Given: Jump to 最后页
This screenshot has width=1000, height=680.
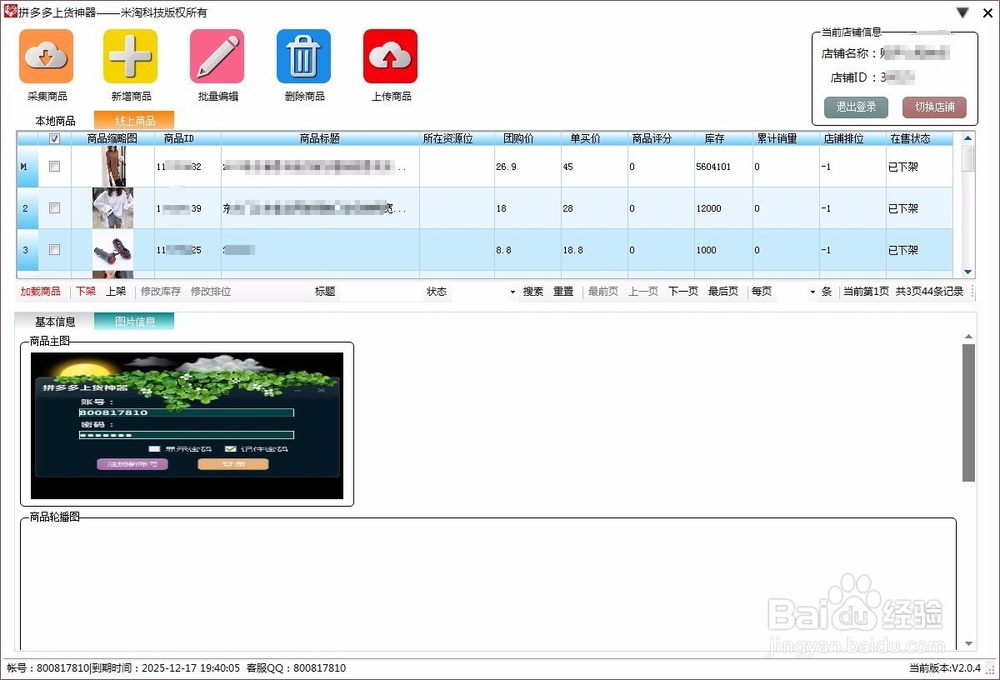Looking at the screenshot, I should 723,292.
